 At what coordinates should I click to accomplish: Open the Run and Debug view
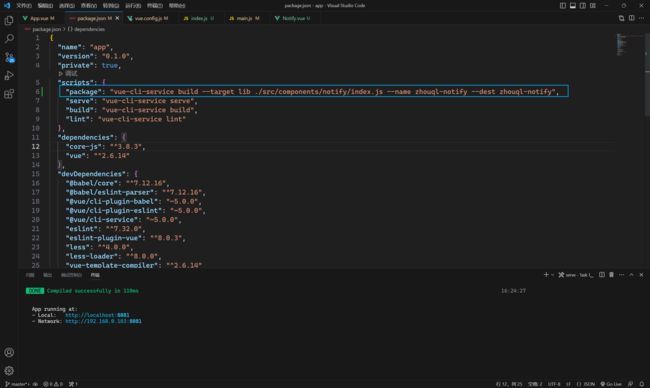tap(9, 75)
